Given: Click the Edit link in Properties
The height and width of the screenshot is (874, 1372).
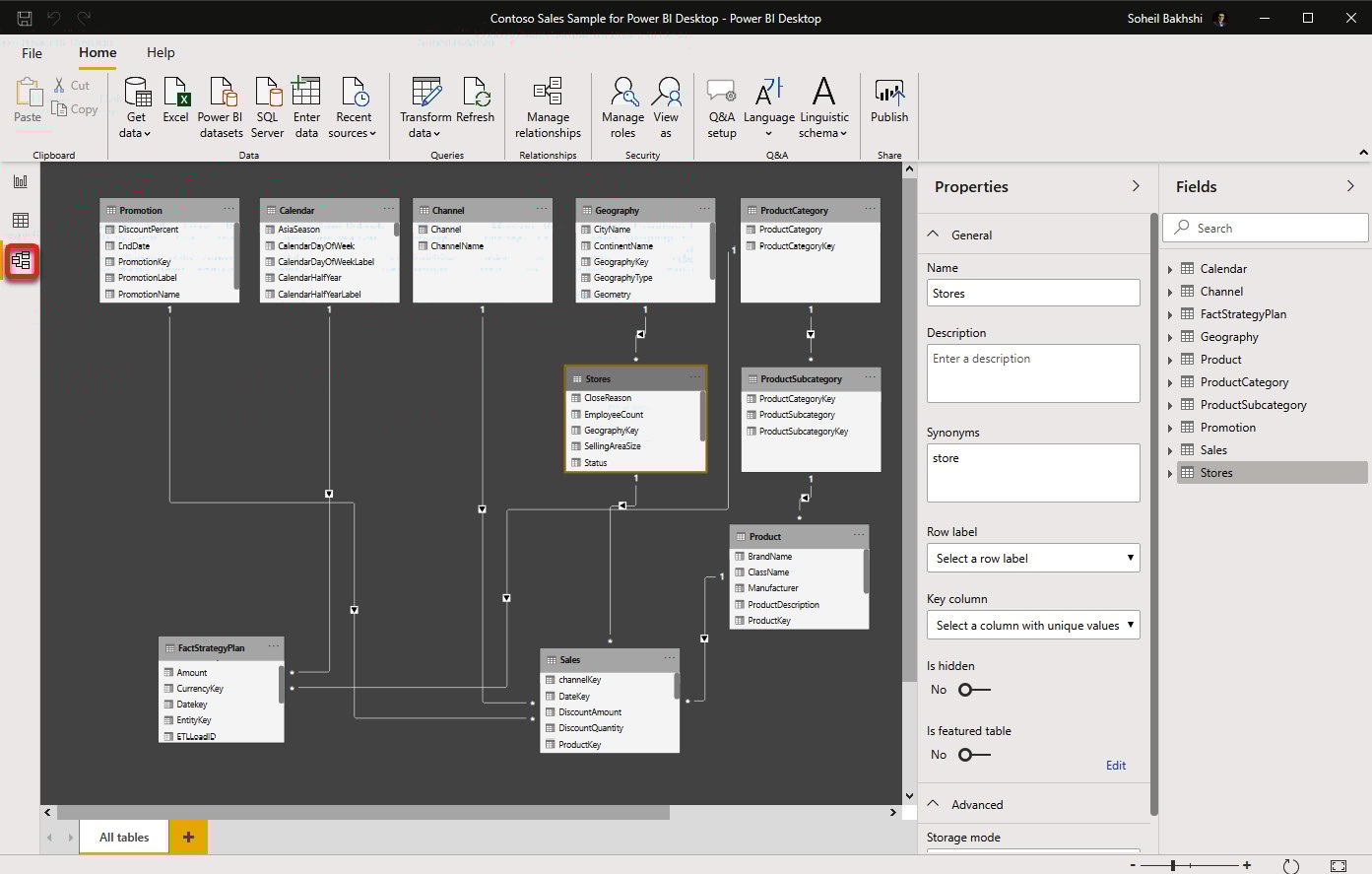Looking at the screenshot, I should point(1116,766).
